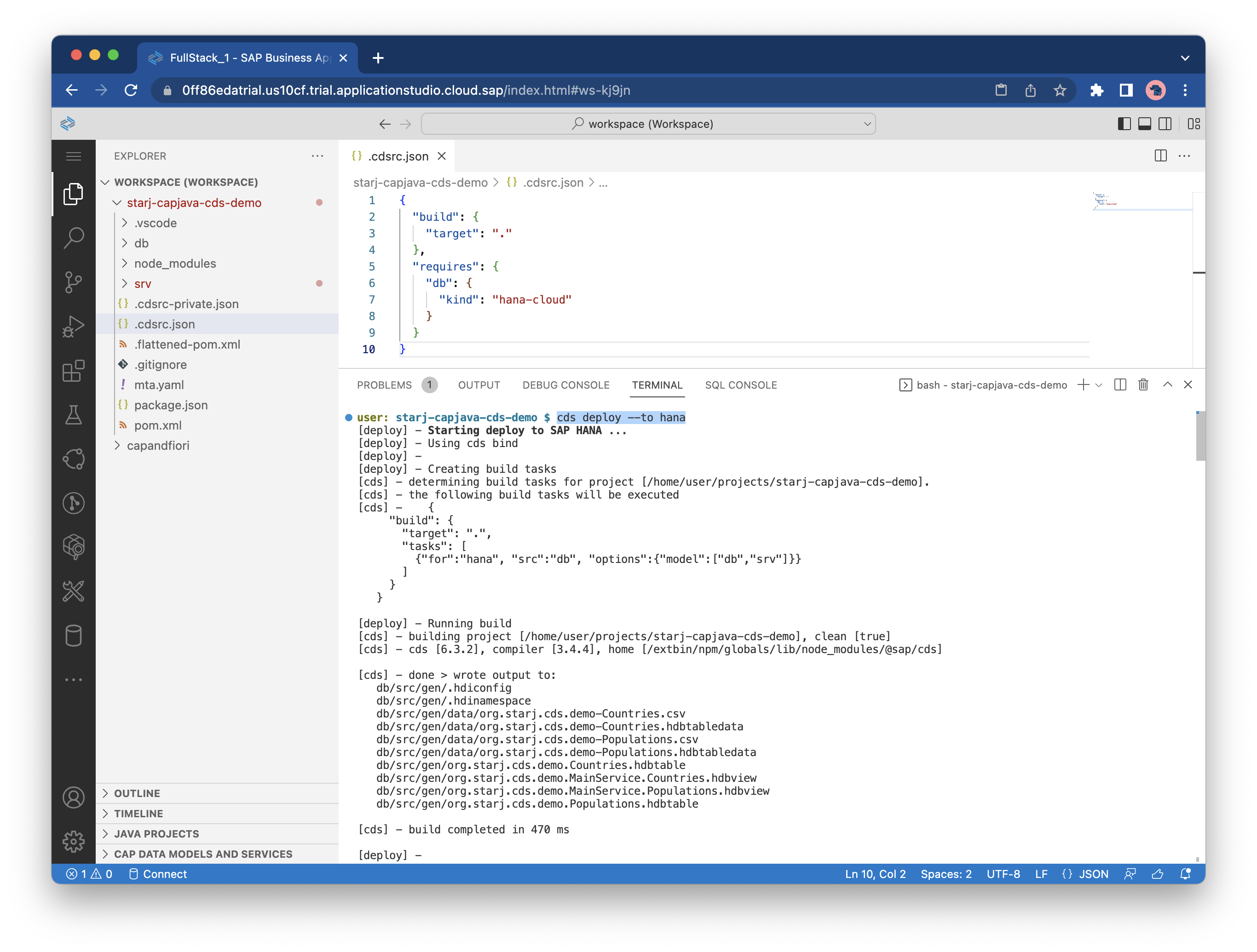Open the Run and Debug view
Screen dimensions: 1257x952
[73, 326]
